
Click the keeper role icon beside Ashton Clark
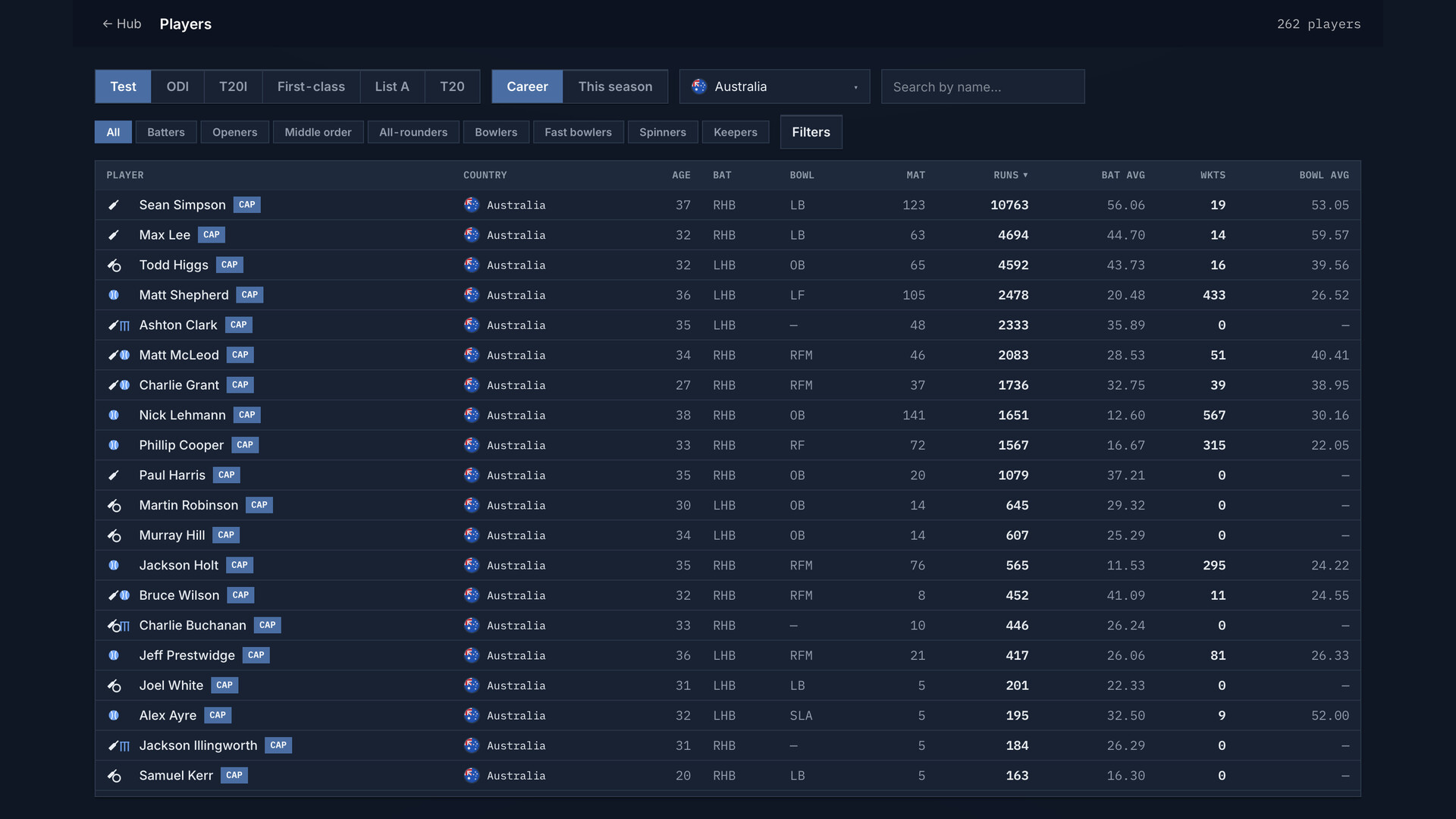point(125,325)
